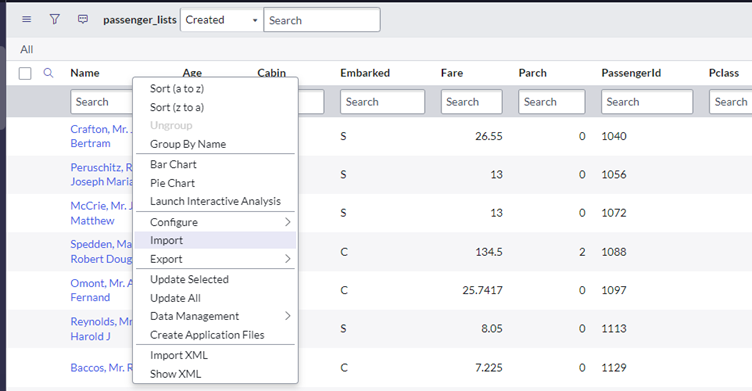Focus the top list Search box
752x391 pixels.
pos(322,20)
